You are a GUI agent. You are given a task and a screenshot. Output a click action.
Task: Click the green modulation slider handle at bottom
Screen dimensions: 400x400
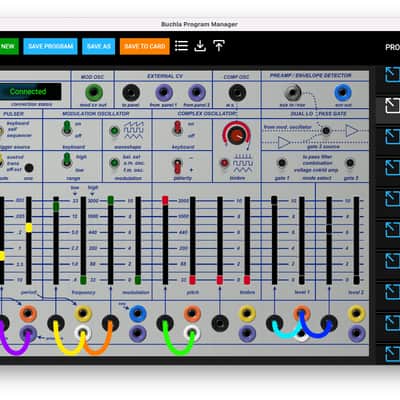click(138, 280)
